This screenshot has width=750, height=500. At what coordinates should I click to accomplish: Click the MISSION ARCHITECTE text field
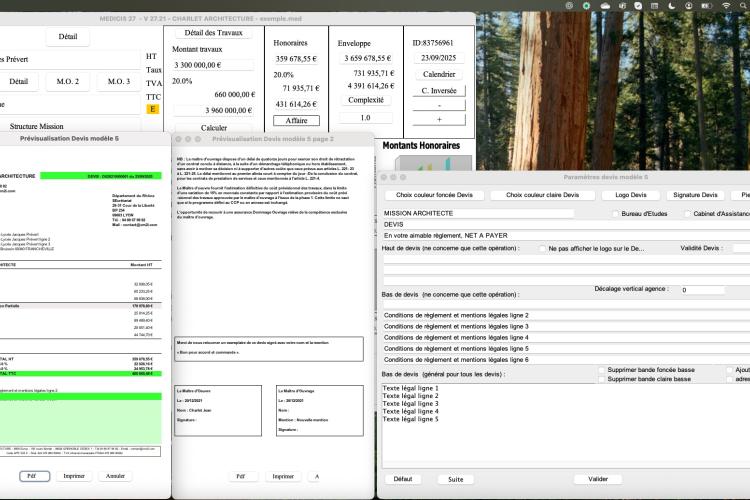pyautogui.click(x=478, y=213)
